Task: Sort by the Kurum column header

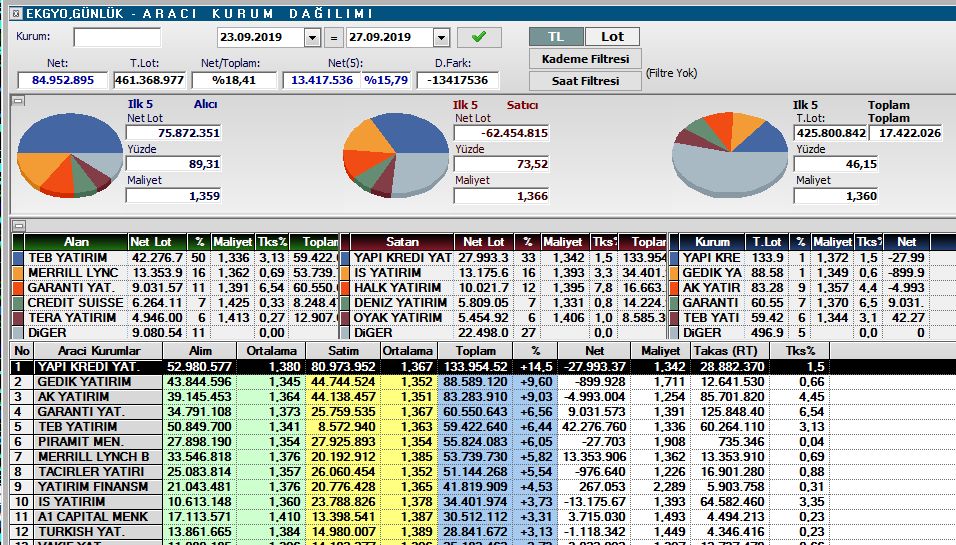Action: [x=713, y=242]
